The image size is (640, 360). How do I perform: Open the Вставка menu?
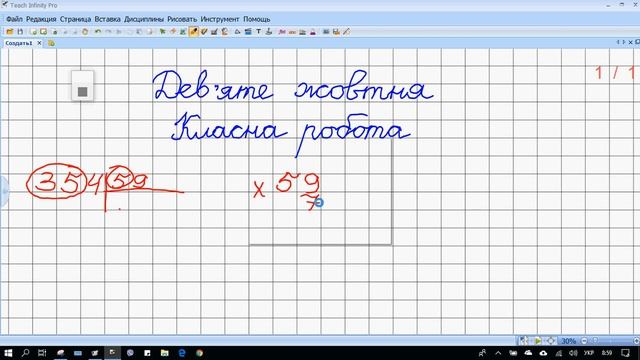click(x=107, y=19)
